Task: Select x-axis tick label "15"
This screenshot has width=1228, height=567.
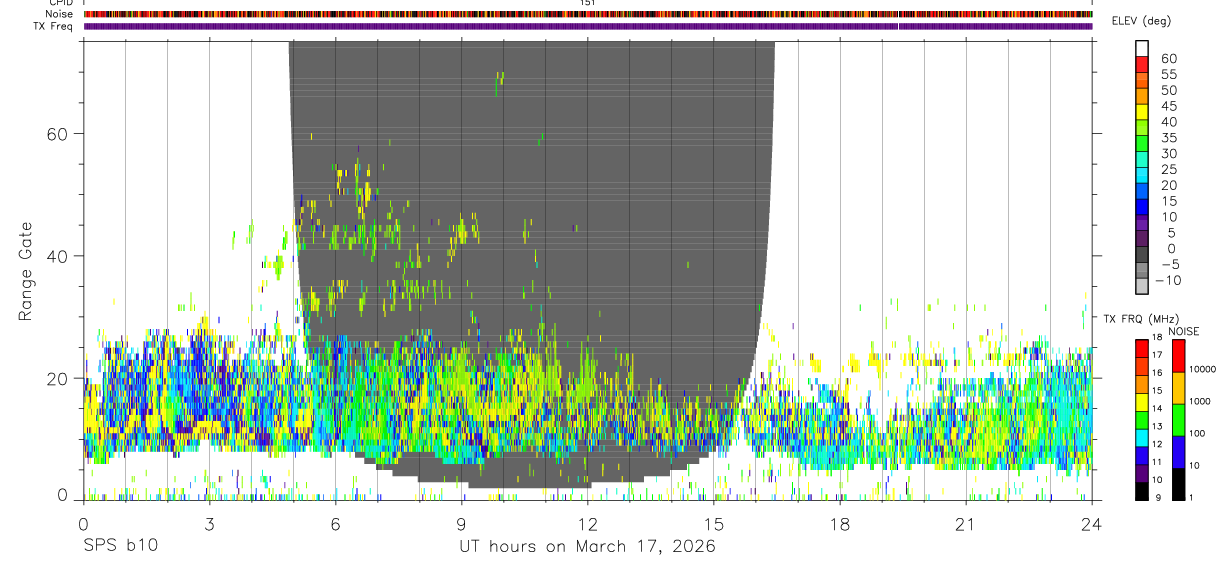Action: pyautogui.click(x=714, y=524)
